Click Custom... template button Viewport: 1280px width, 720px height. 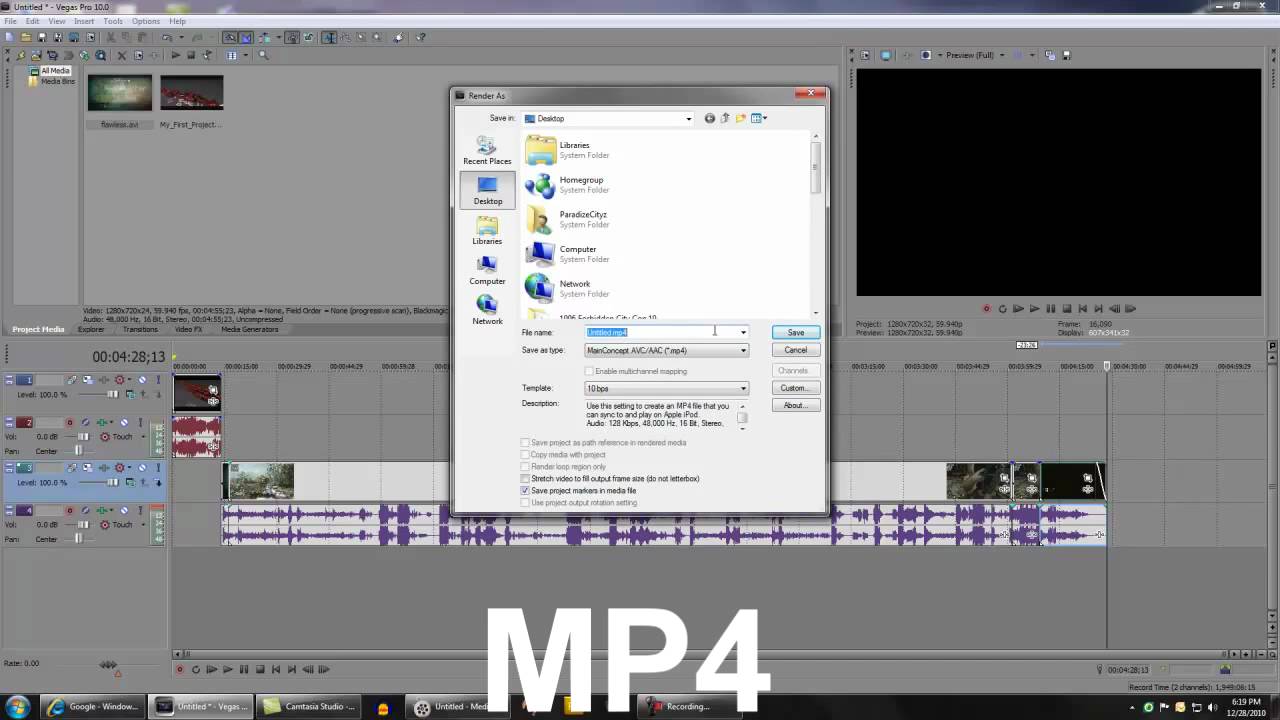(x=795, y=388)
